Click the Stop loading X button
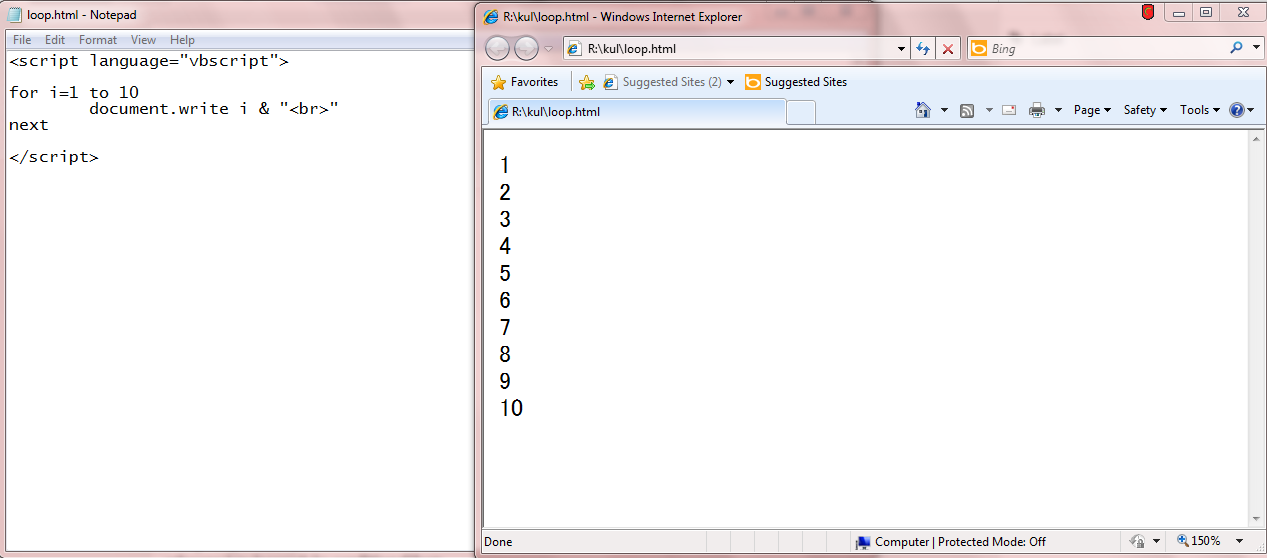Image resolution: width=1267 pixels, height=558 pixels. coord(948,48)
